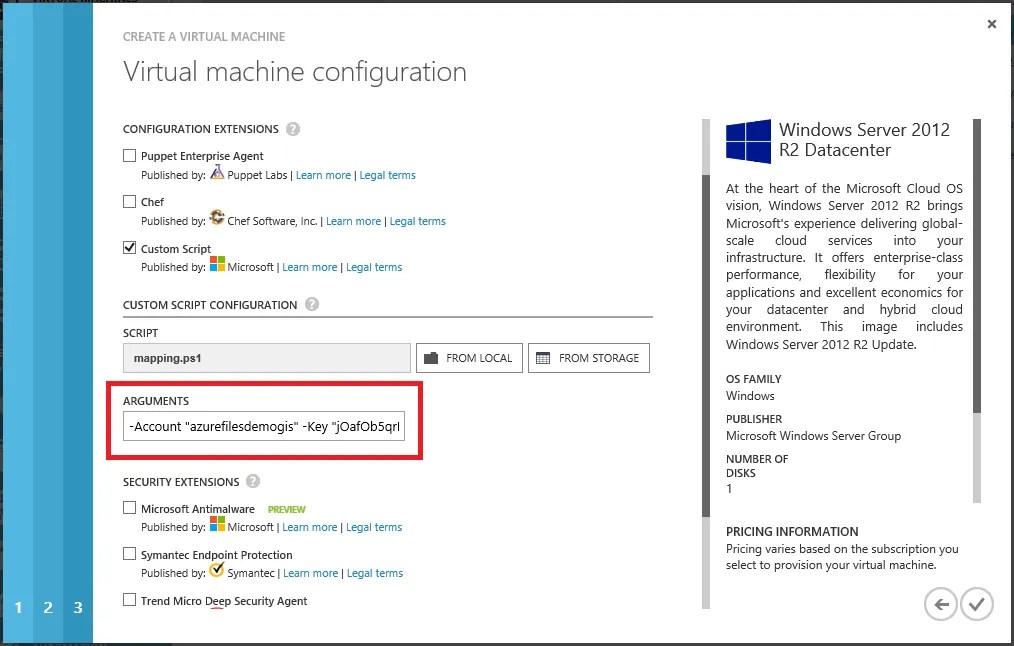Viewport: 1014px width, 646px height.
Task: Open Puppet Labs Learn more link
Action: pos(323,175)
